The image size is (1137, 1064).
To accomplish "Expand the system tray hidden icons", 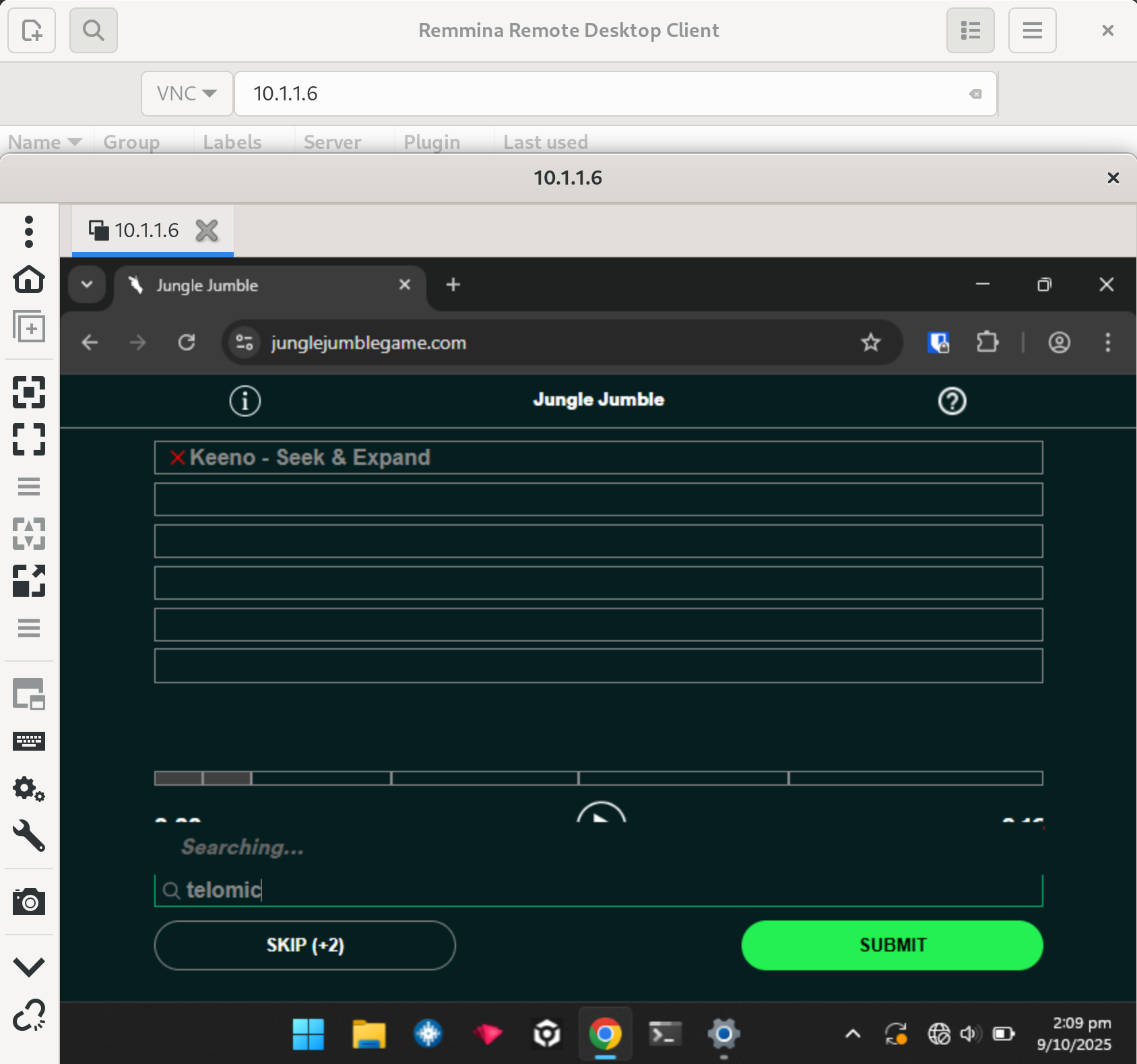I will [853, 1034].
